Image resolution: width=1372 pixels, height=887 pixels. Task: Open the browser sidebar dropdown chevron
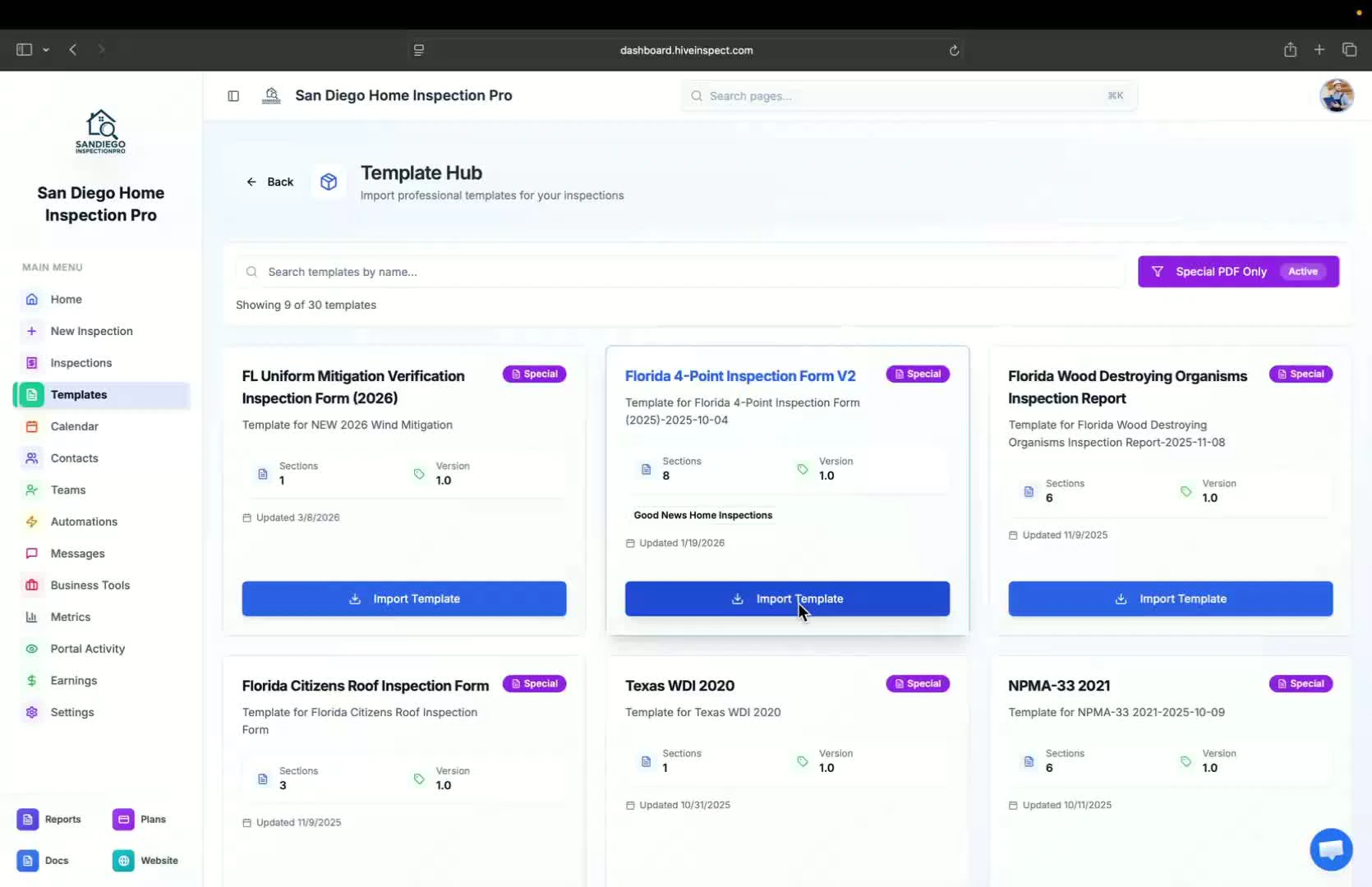pyautogui.click(x=47, y=49)
